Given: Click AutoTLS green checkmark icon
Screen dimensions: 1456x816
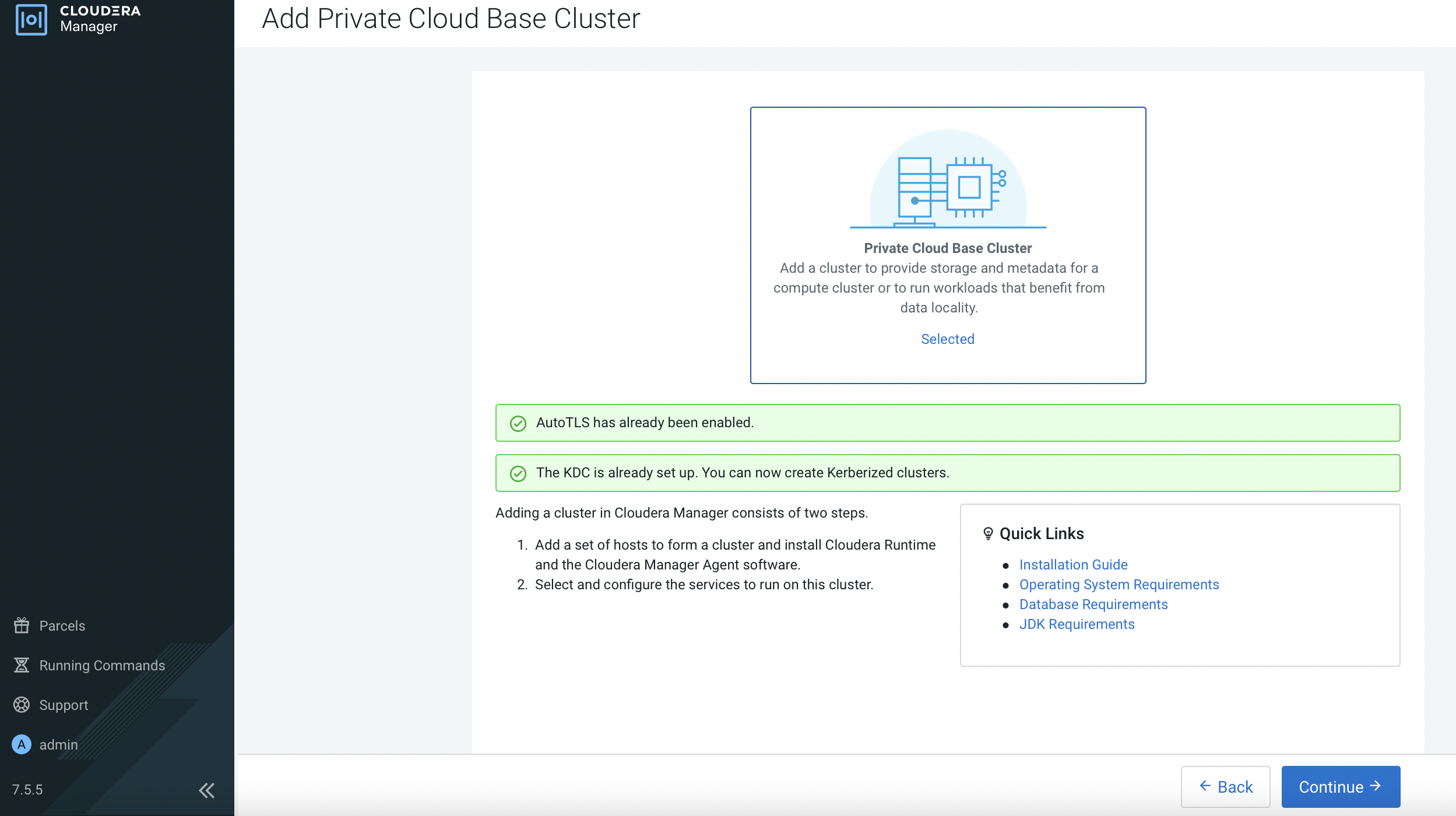Looking at the screenshot, I should click(x=518, y=423).
